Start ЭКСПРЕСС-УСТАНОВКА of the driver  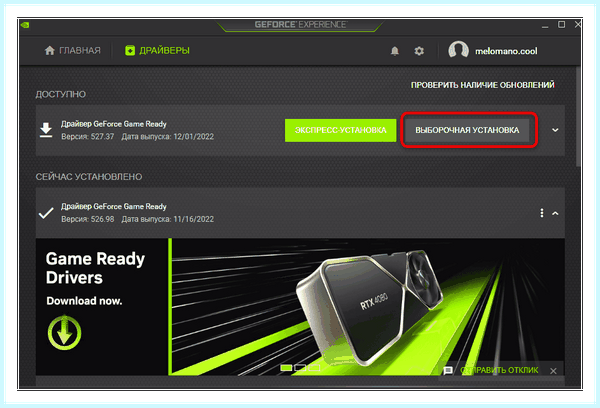coord(340,130)
